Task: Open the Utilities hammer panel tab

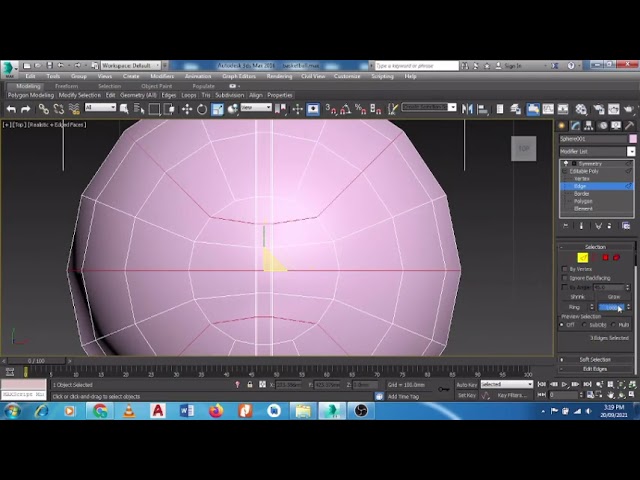Action: (629, 126)
